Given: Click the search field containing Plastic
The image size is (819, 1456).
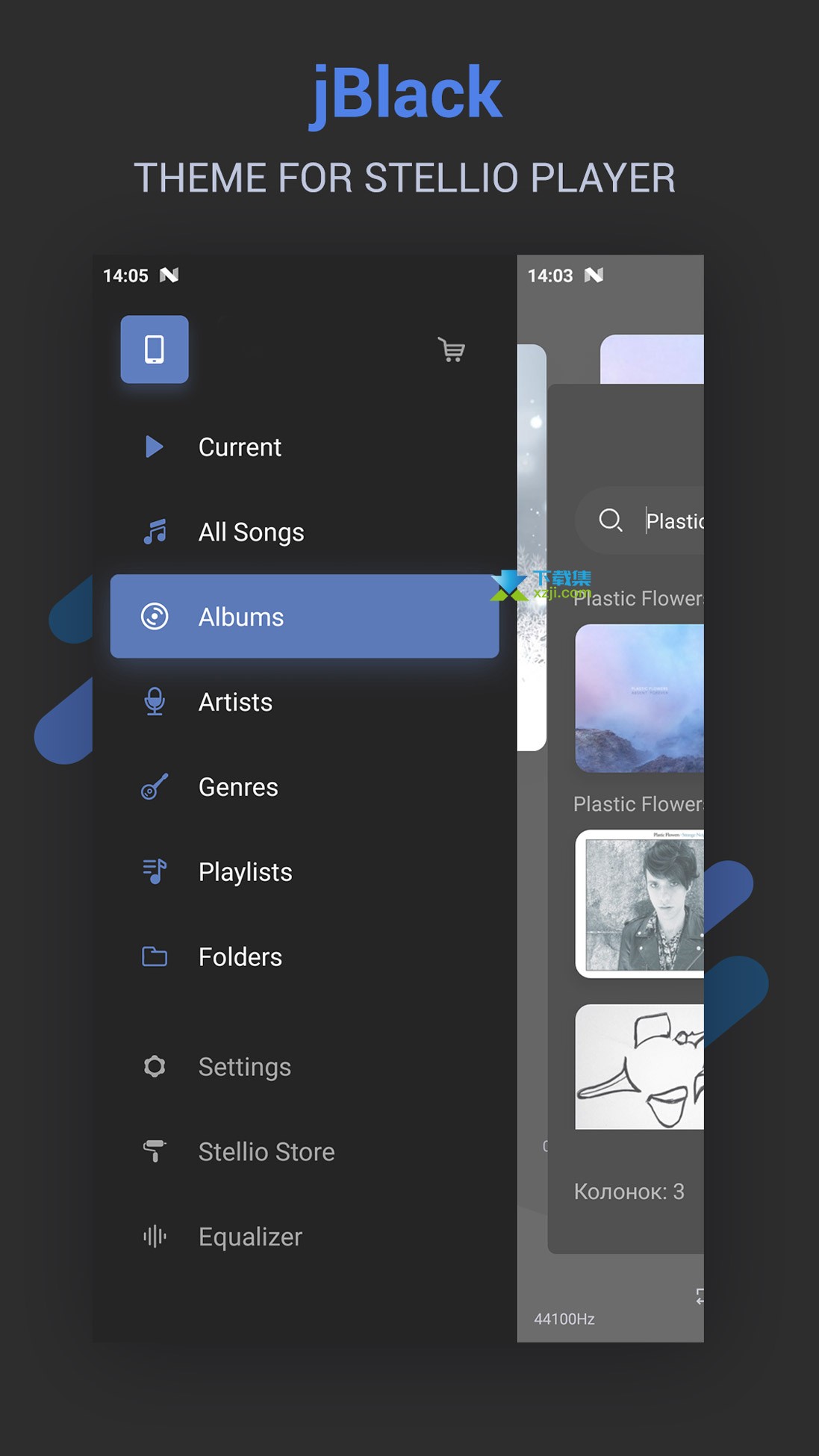Looking at the screenshot, I should (x=640, y=520).
